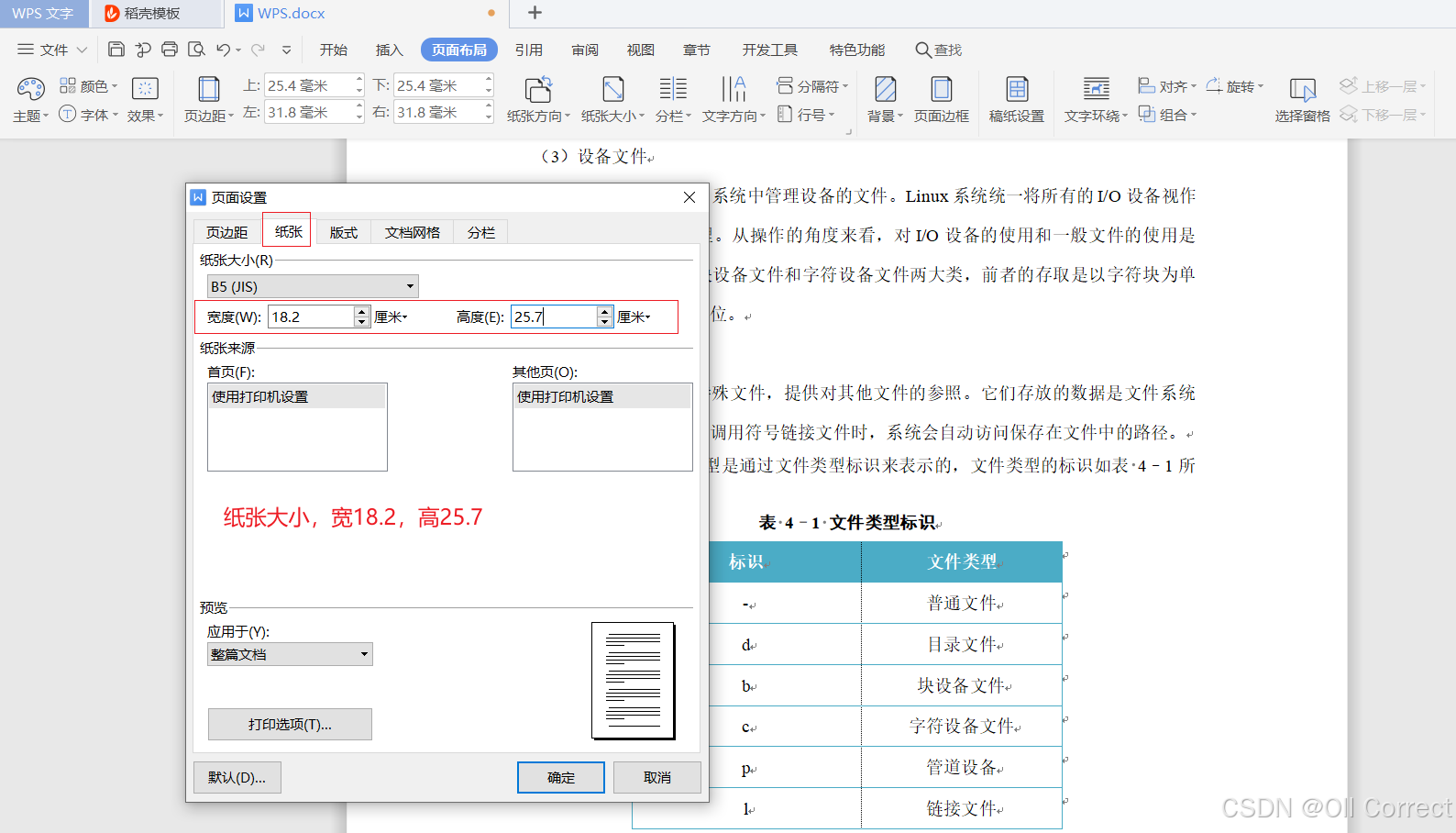Adjust the height using stepper arrows
The width and height of the screenshot is (1456, 833).
pyautogui.click(x=604, y=317)
